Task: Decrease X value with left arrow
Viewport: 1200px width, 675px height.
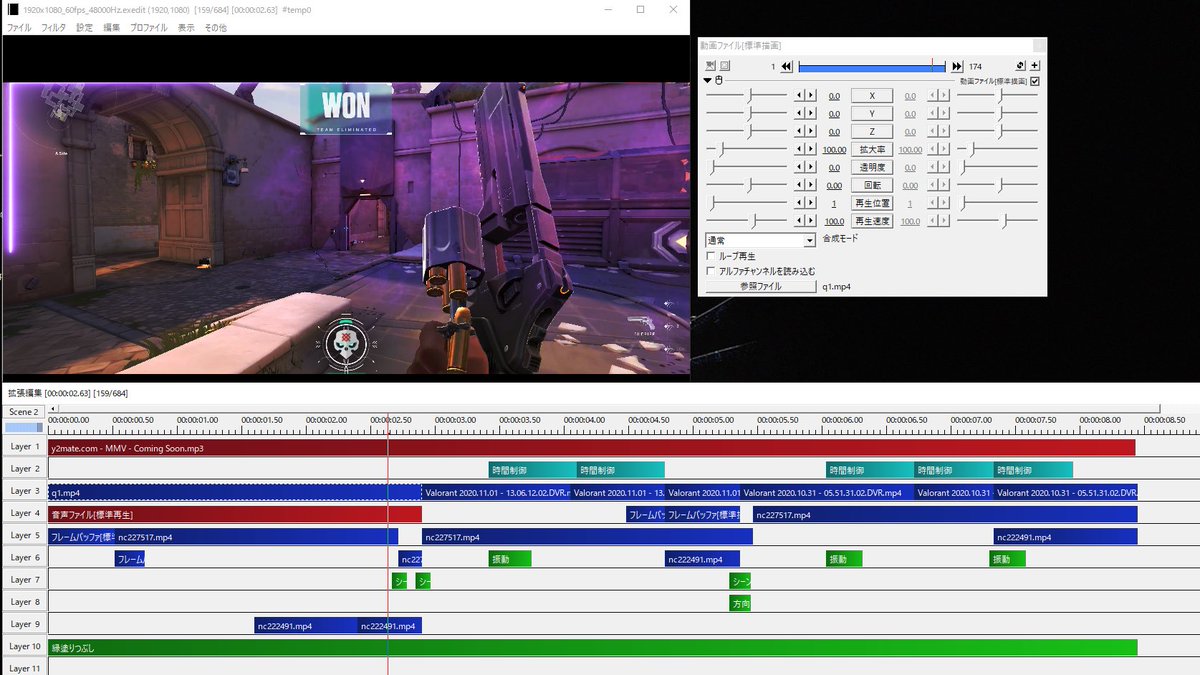Action: pos(799,96)
